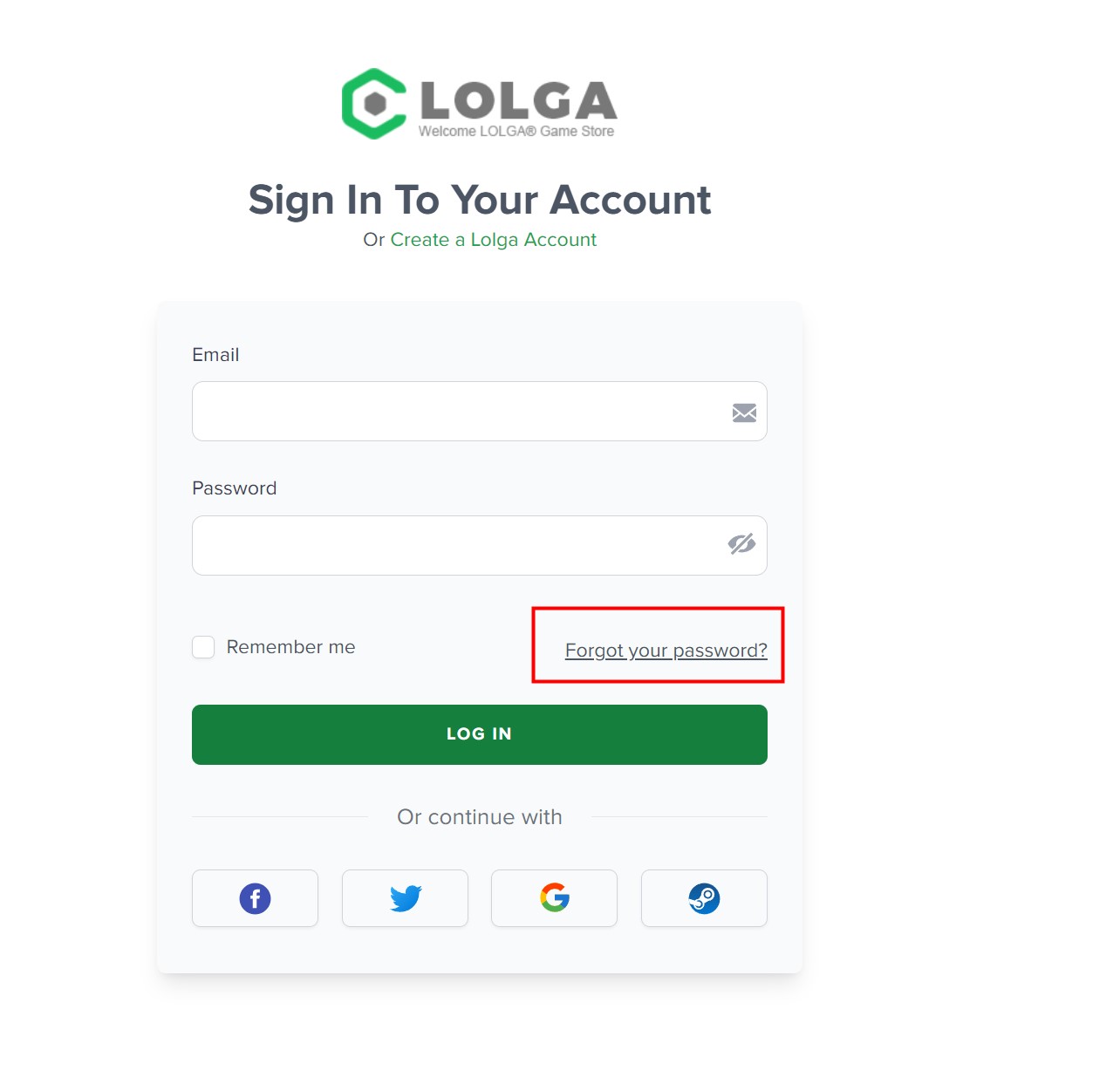Continue with the Google icon button

[554, 898]
